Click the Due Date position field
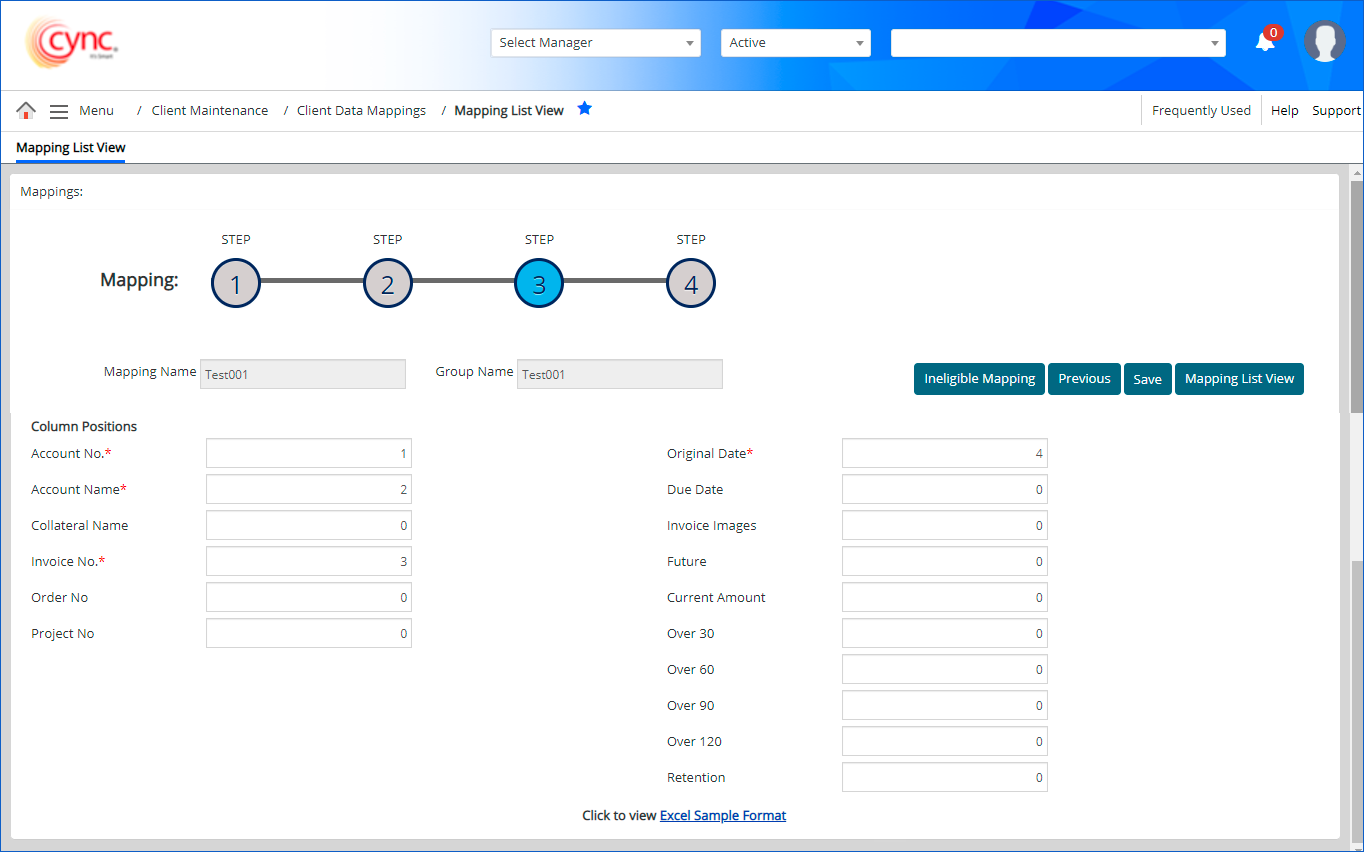Screen dimensions: 1364x852 point(944,490)
